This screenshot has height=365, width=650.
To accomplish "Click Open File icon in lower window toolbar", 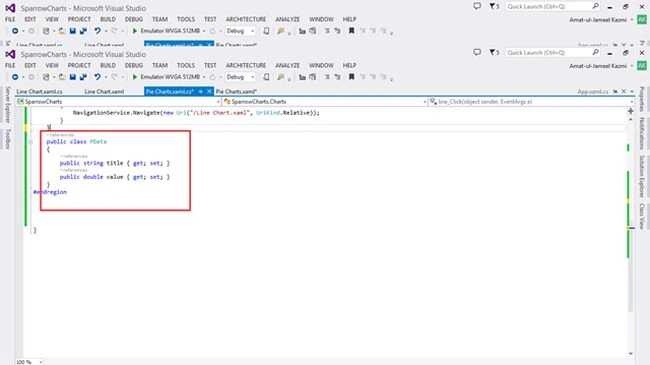I will [62, 77].
